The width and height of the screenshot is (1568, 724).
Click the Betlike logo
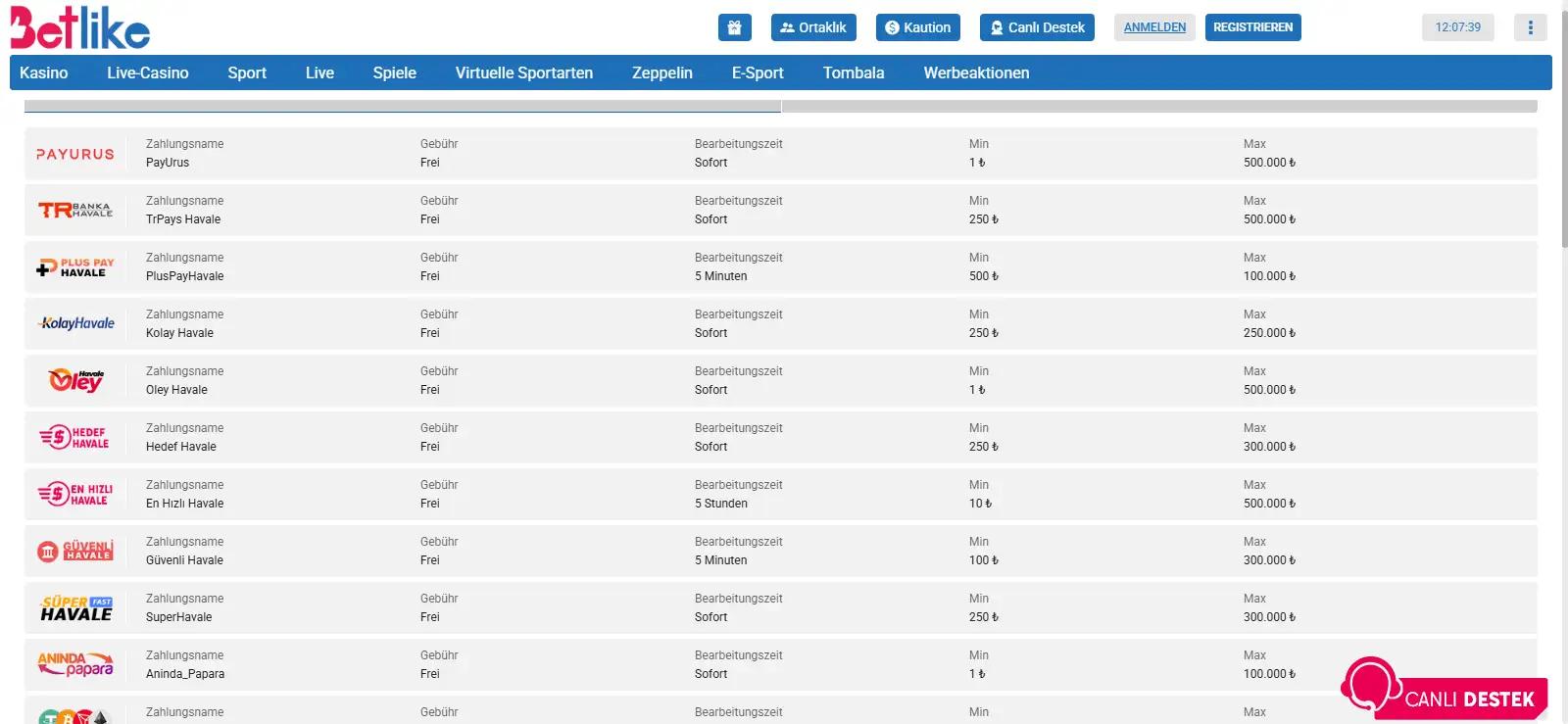click(80, 27)
